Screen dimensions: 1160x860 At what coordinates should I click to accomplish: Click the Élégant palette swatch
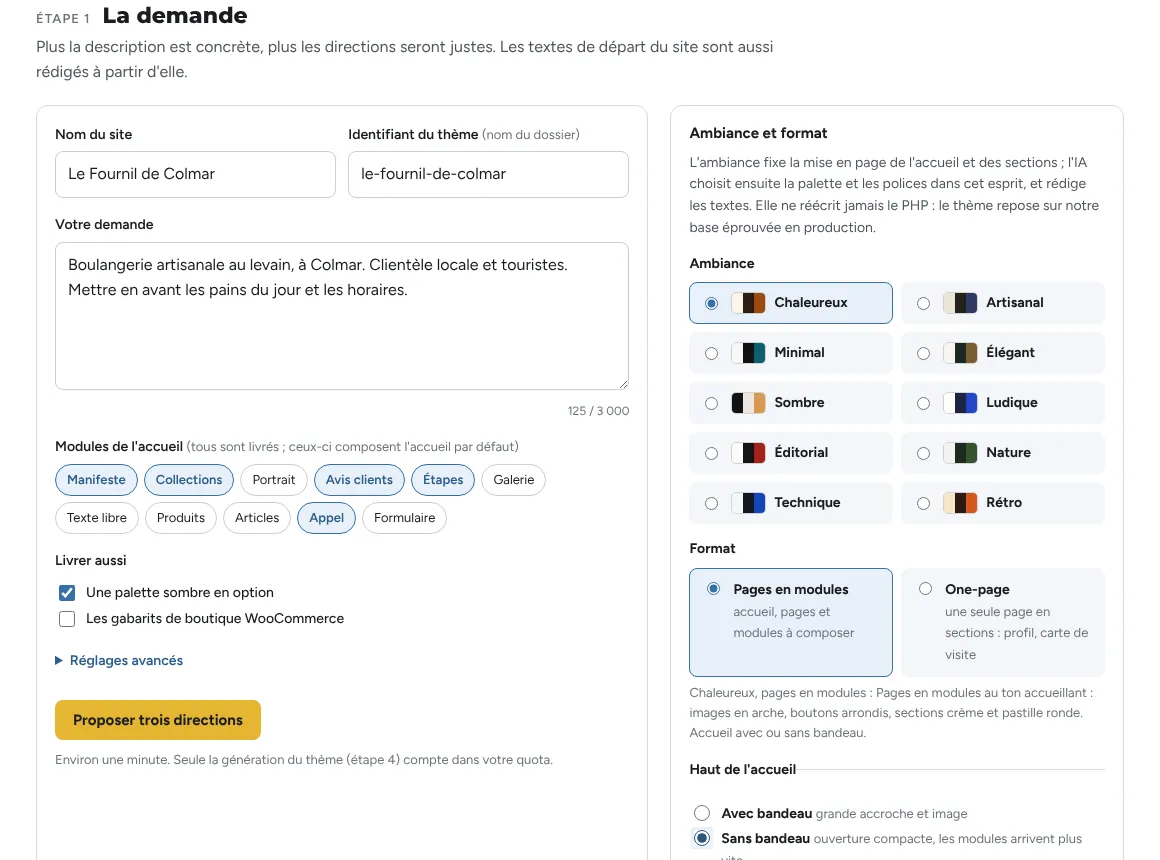[x=960, y=353]
